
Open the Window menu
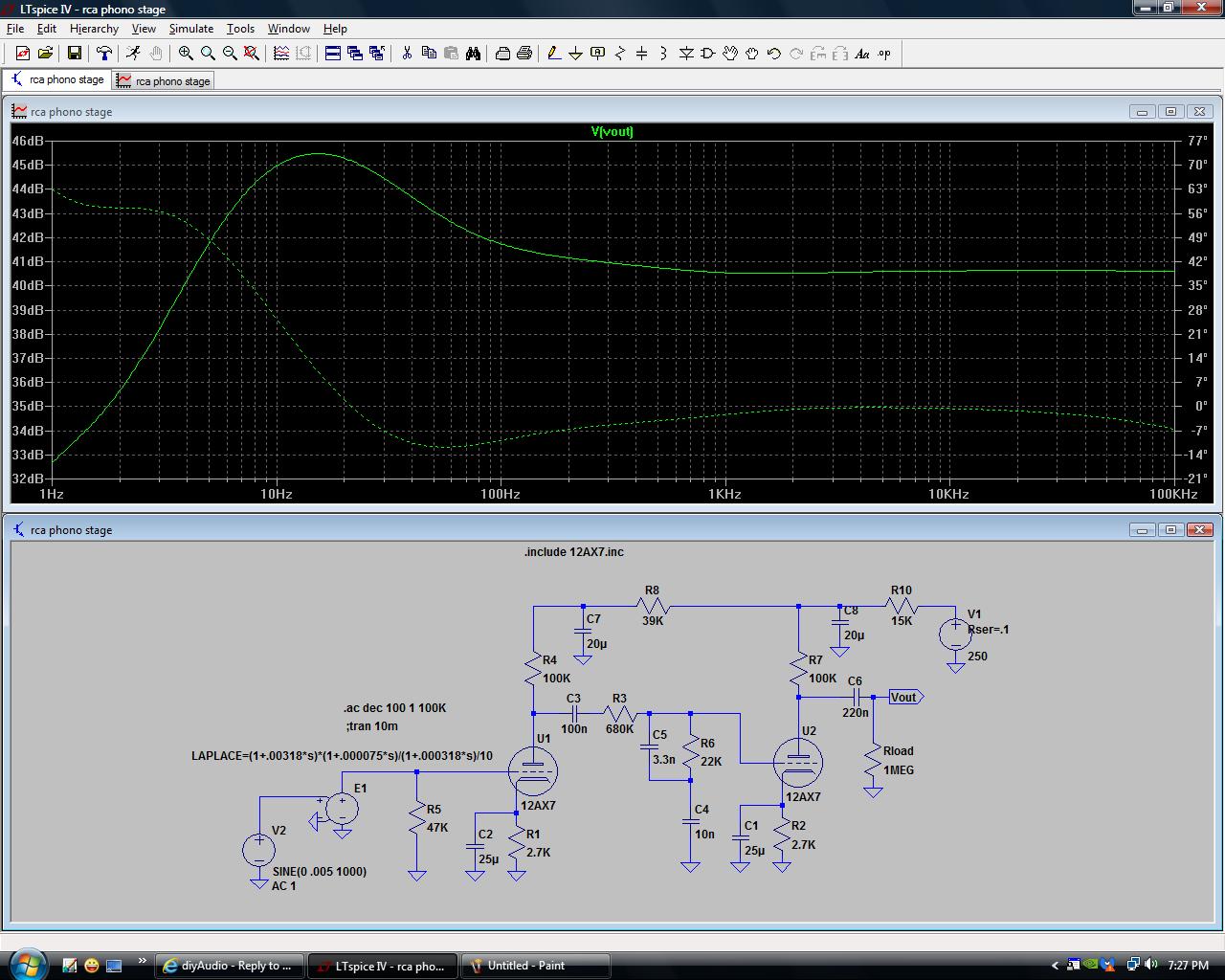click(x=288, y=29)
